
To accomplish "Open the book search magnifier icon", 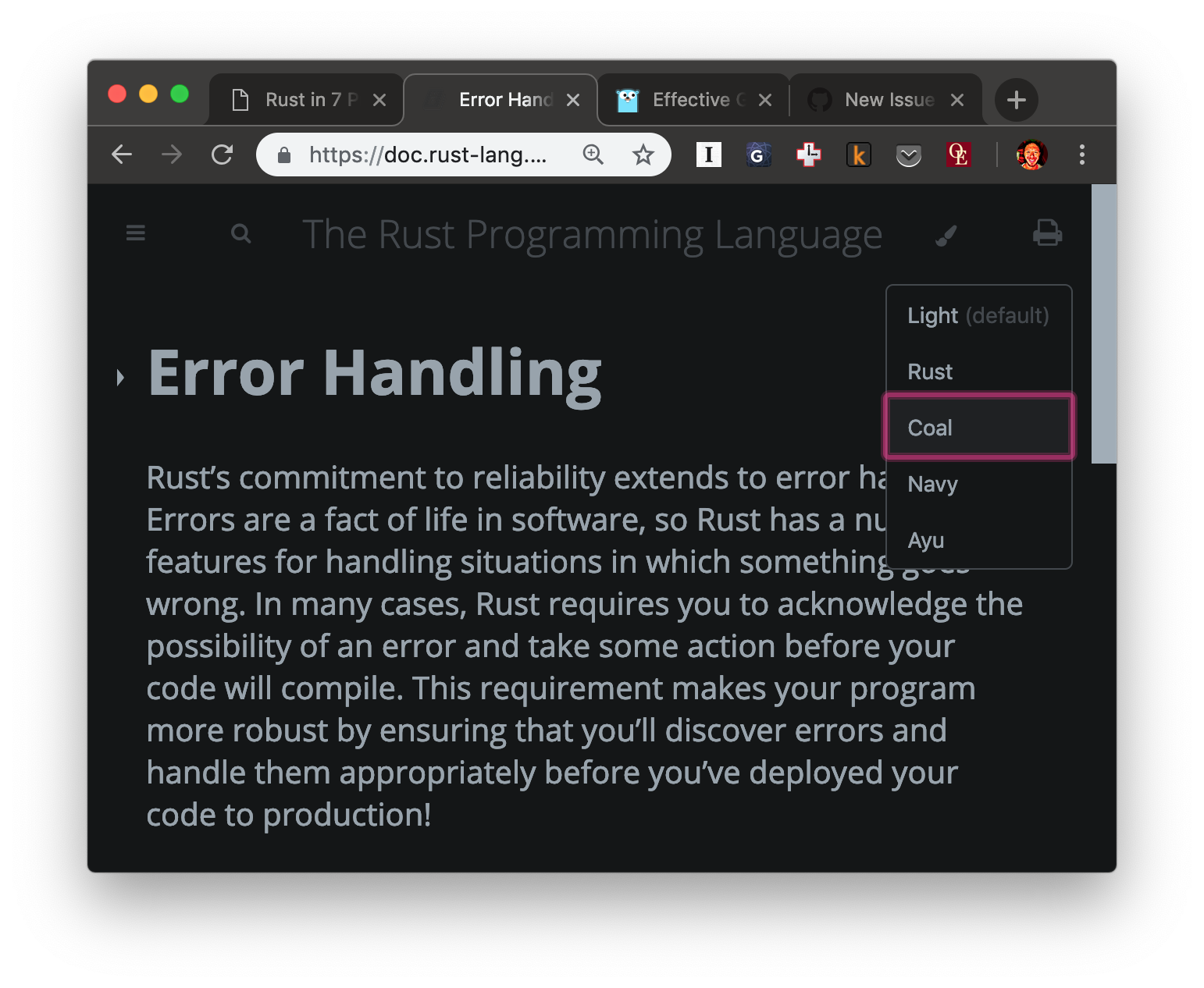I will [241, 233].
